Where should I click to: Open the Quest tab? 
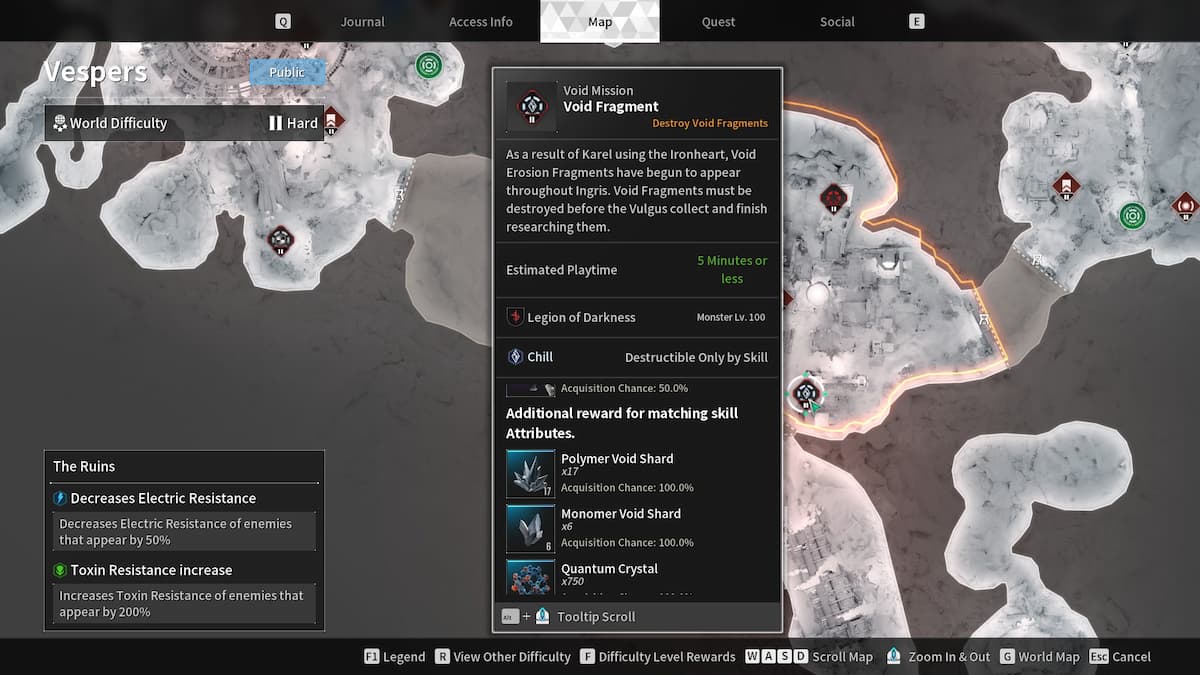718,21
